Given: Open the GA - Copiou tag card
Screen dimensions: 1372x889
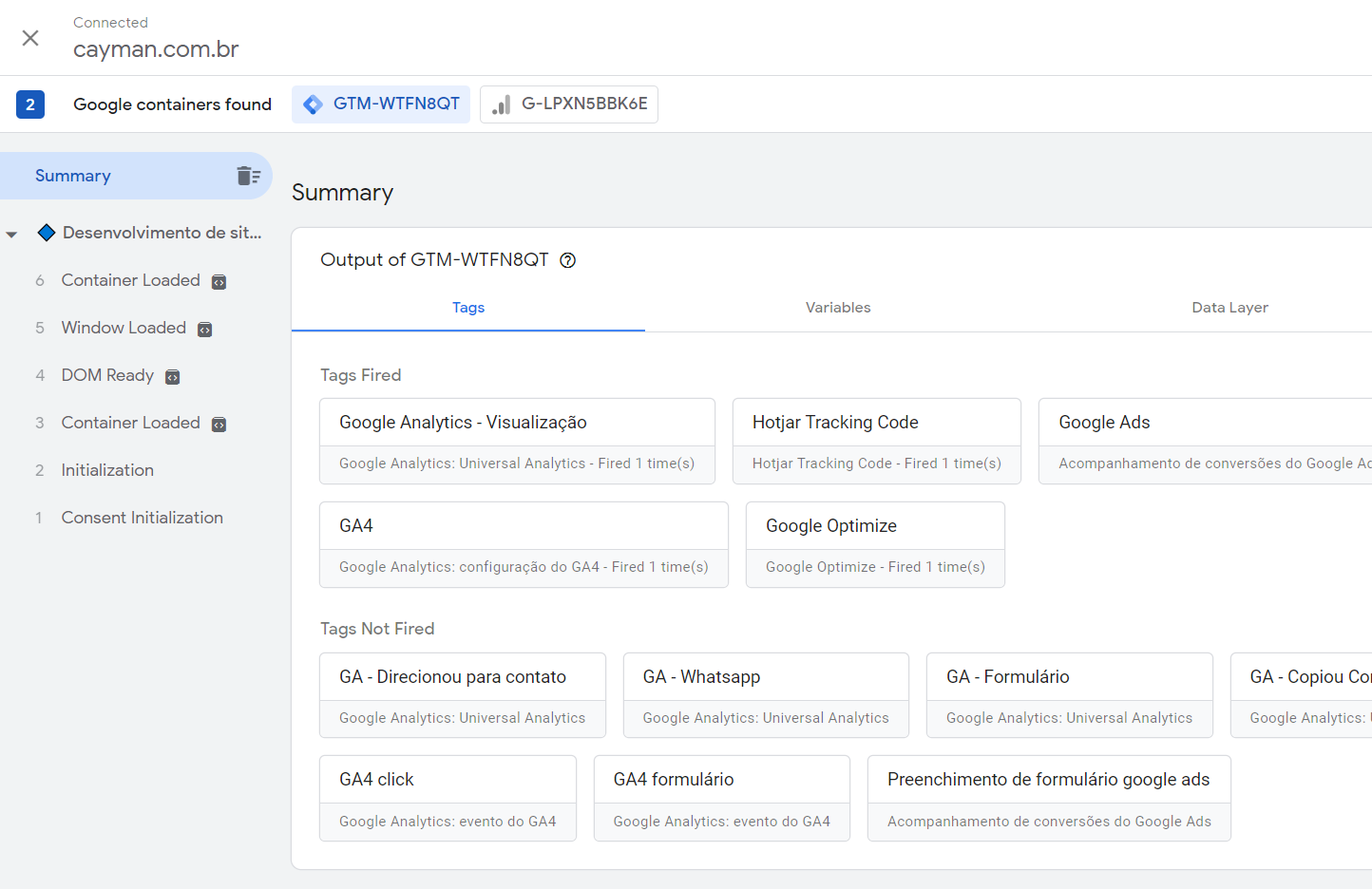Looking at the screenshot, I should 1302,695.
